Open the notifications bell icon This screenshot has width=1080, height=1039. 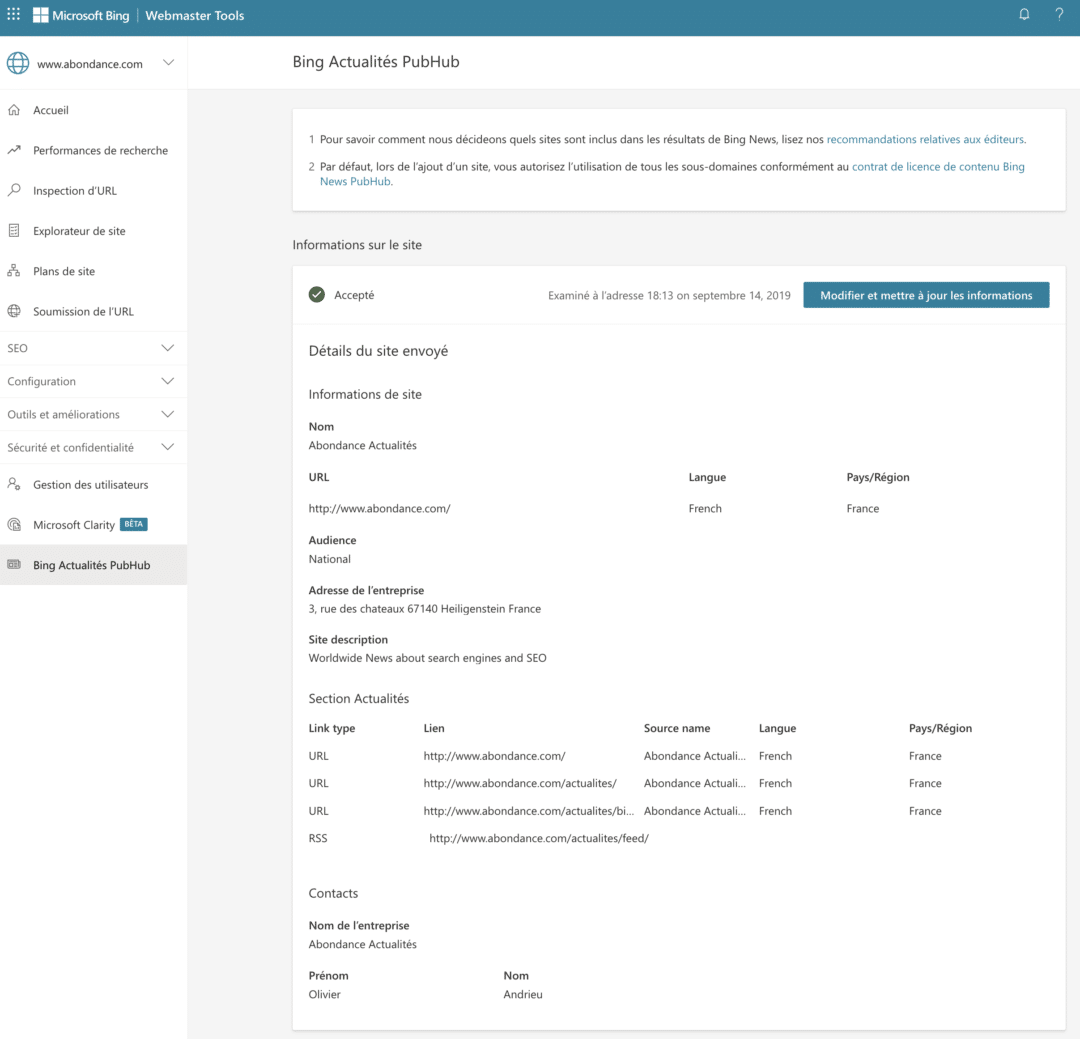point(1024,14)
